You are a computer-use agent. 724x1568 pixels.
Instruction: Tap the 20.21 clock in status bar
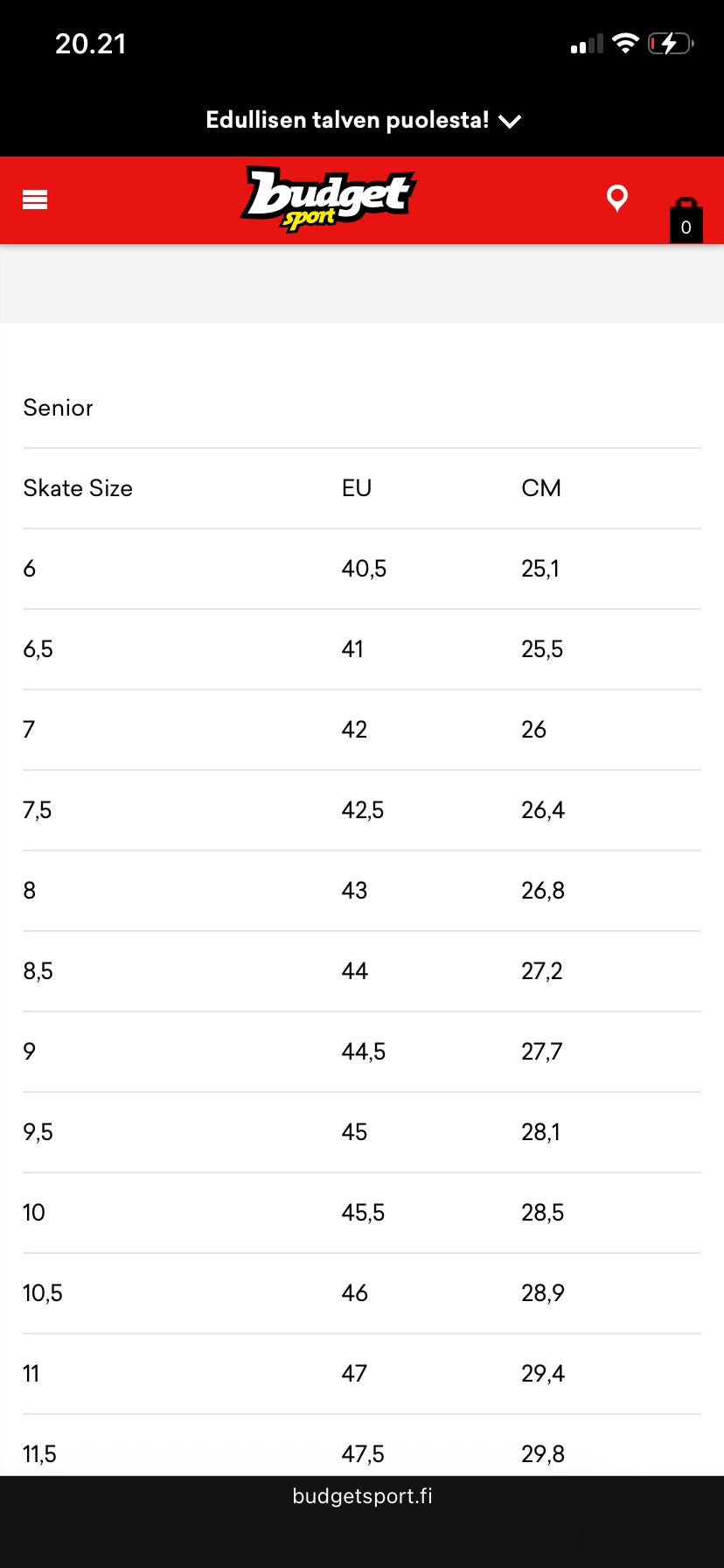[90, 44]
